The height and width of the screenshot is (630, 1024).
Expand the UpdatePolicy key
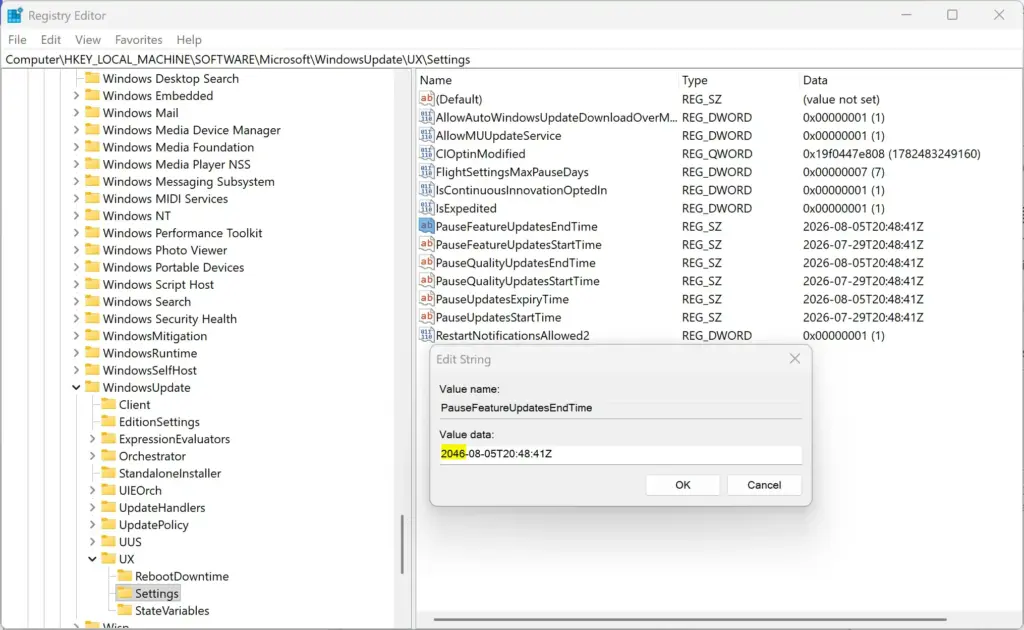click(x=92, y=524)
